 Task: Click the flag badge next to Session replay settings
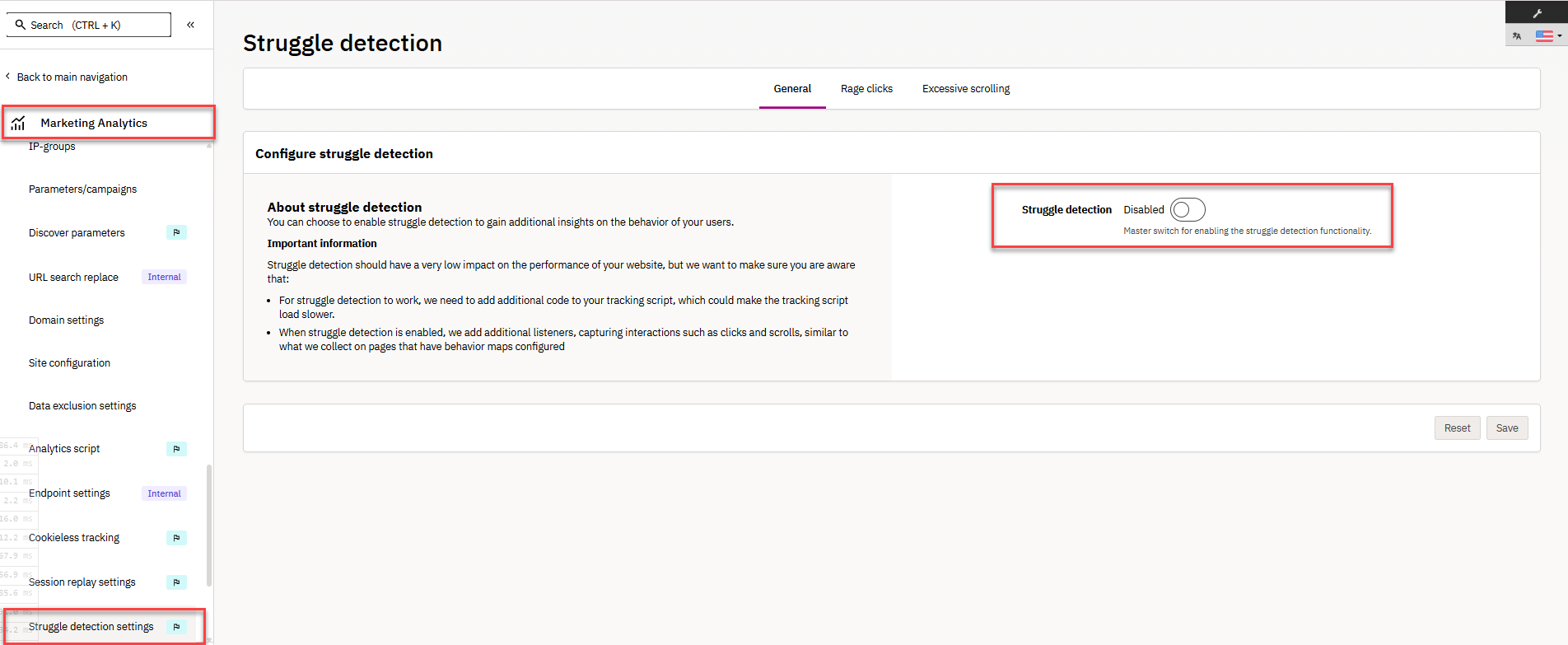click(176, 582)
